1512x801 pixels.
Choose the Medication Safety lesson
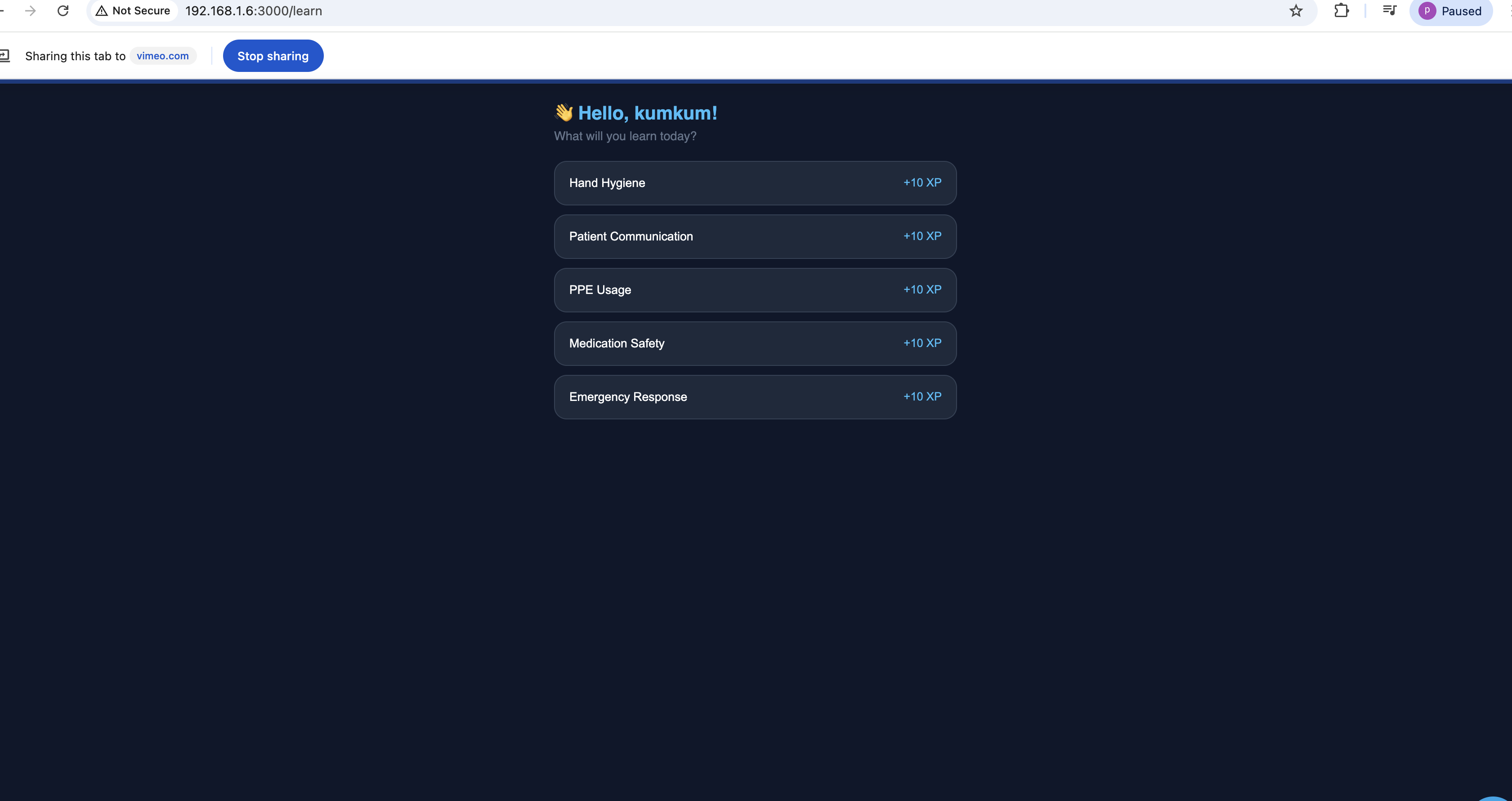point(616,343)
